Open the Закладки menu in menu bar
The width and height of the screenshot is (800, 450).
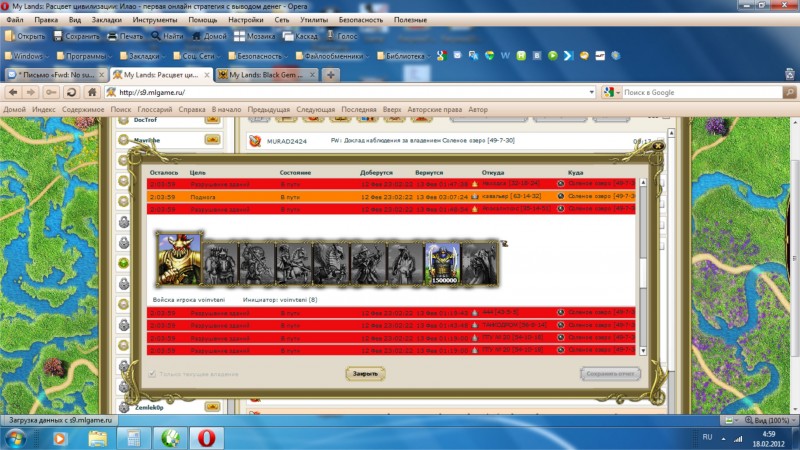[108, 19]
